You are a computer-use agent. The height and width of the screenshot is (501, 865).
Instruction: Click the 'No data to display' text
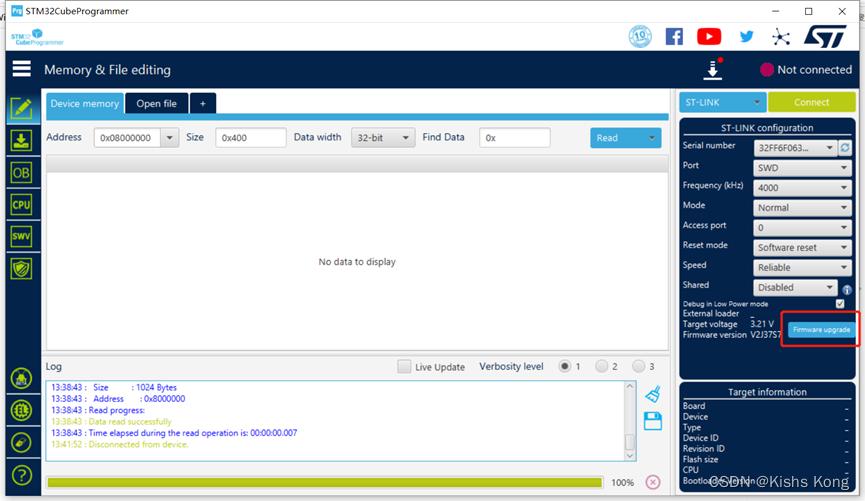(357, 262)
